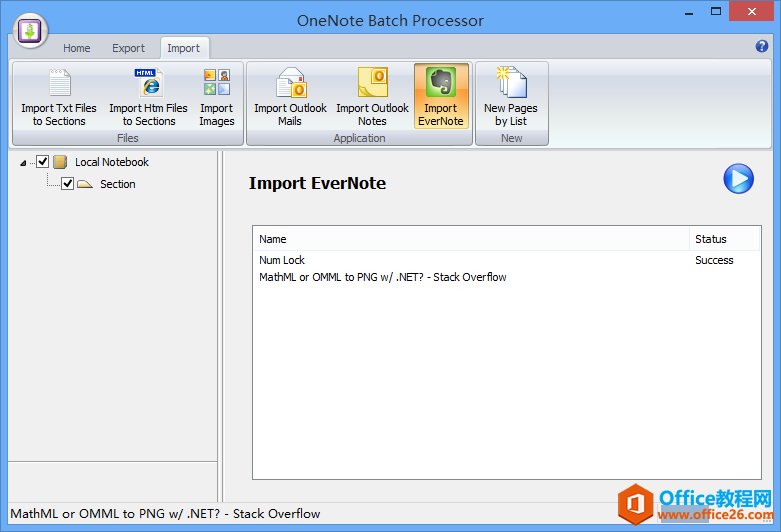Viewport: 781px width, 532px height.
Task: Click the Success status cell
Action: click(x=714, y=260)
